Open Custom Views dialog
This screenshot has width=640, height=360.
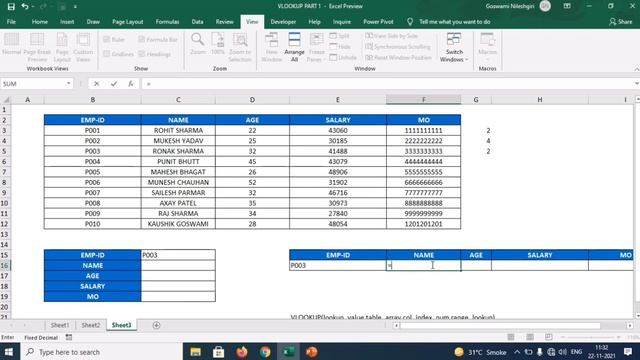click(83, 47)
